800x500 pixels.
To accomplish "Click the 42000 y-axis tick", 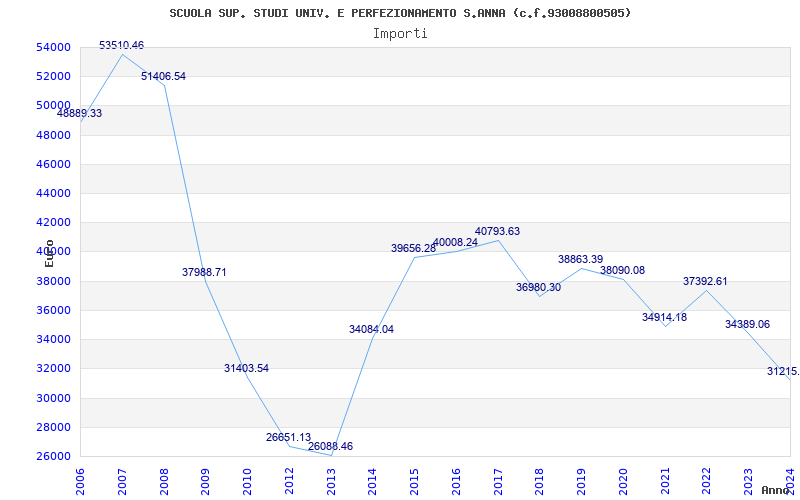I will point(53,222).
